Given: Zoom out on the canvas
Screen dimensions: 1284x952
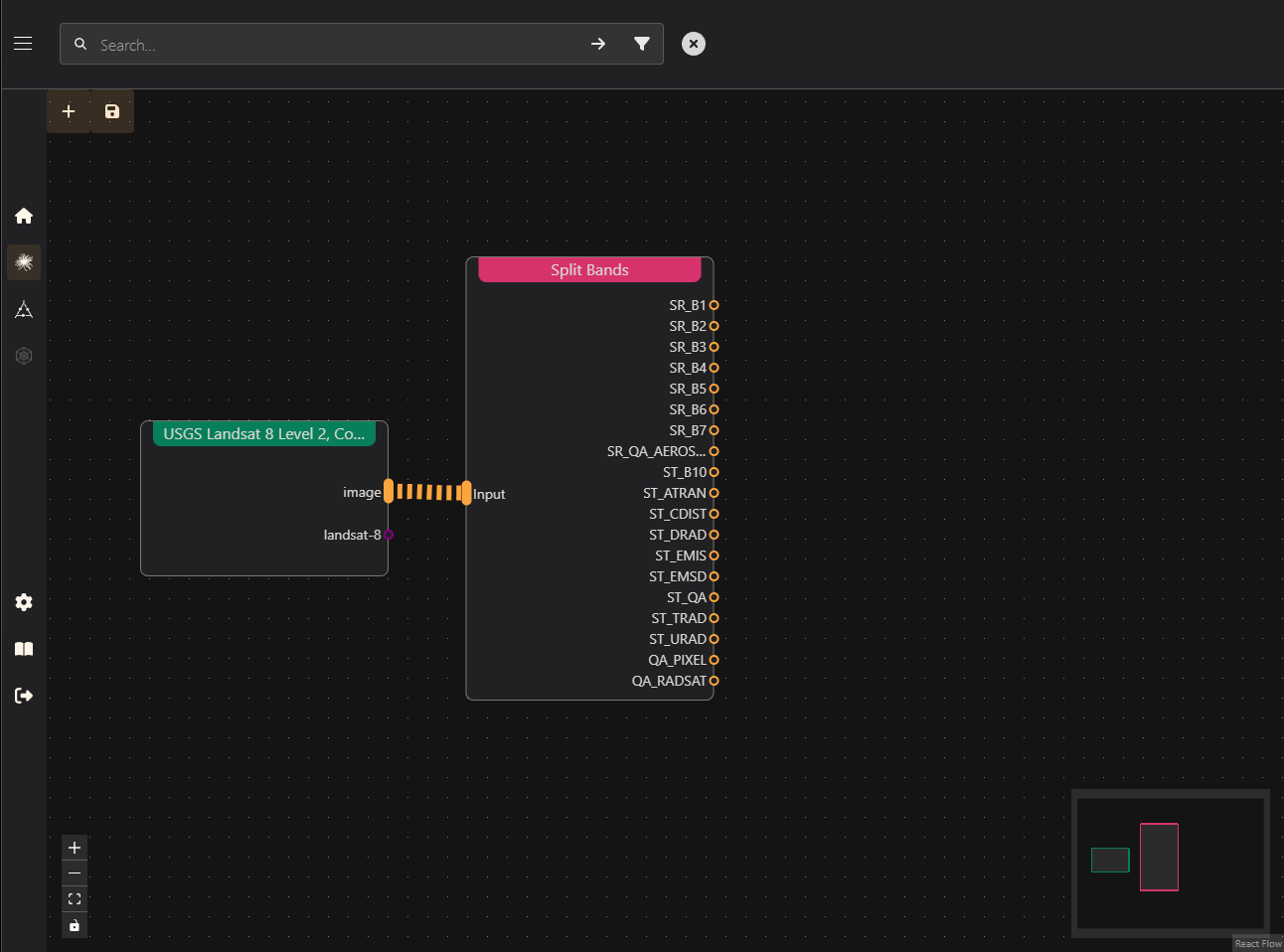Looking at the screenshot, I should [75, 873].
